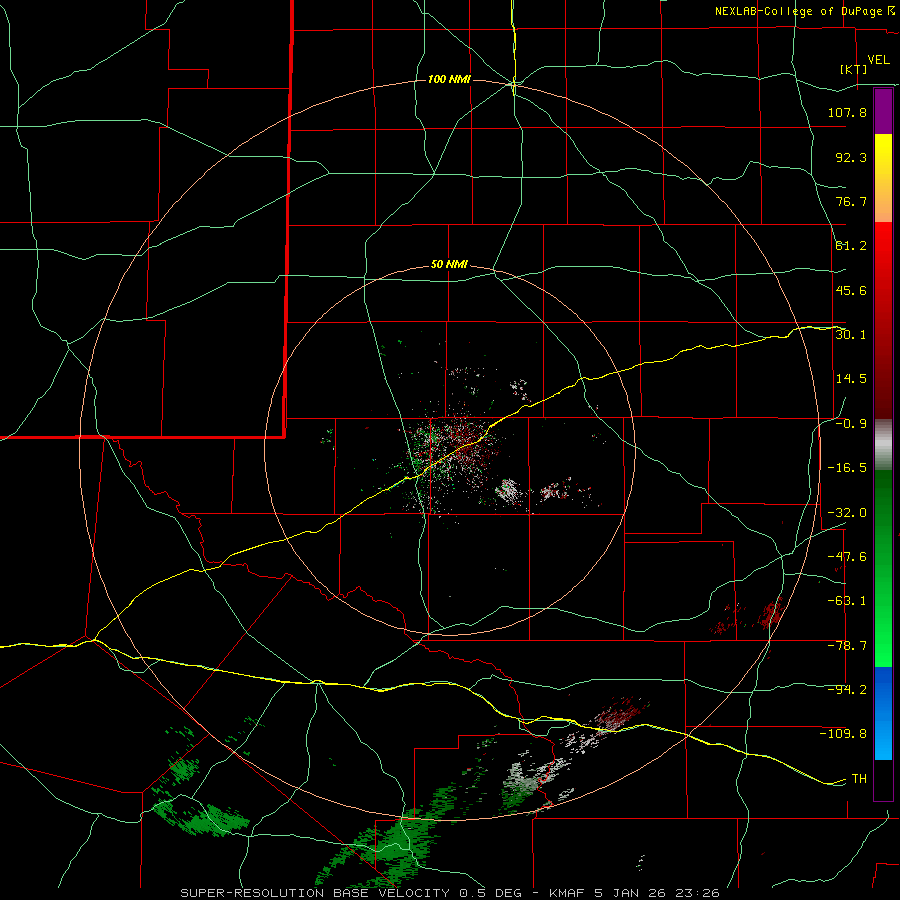The image size is (900, 900).
Task: Click the -32.0 velocity scale value
Action: click(x=847, y=513)
